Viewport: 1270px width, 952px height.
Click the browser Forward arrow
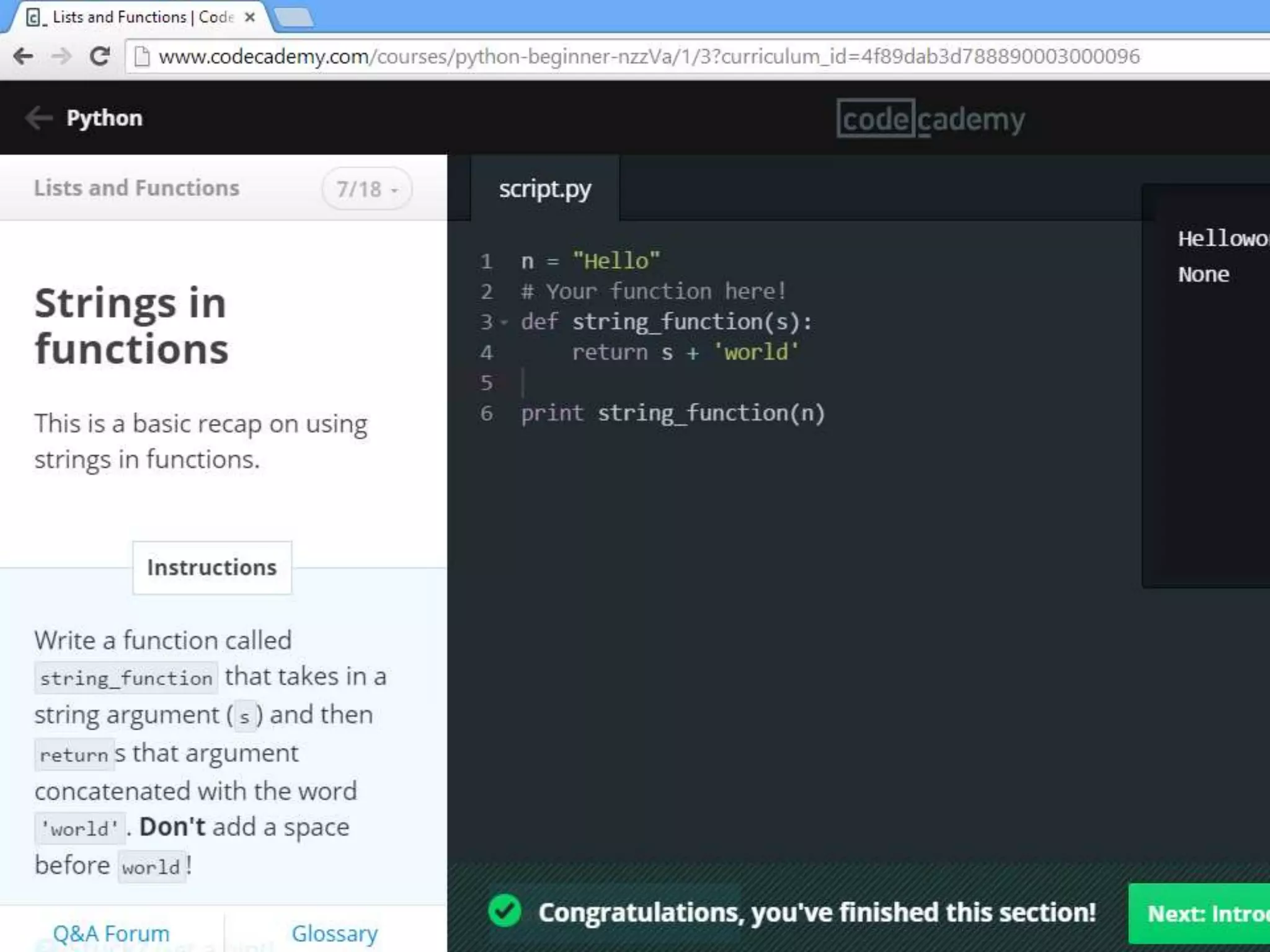pyautogui.click(x=61, y=56)
